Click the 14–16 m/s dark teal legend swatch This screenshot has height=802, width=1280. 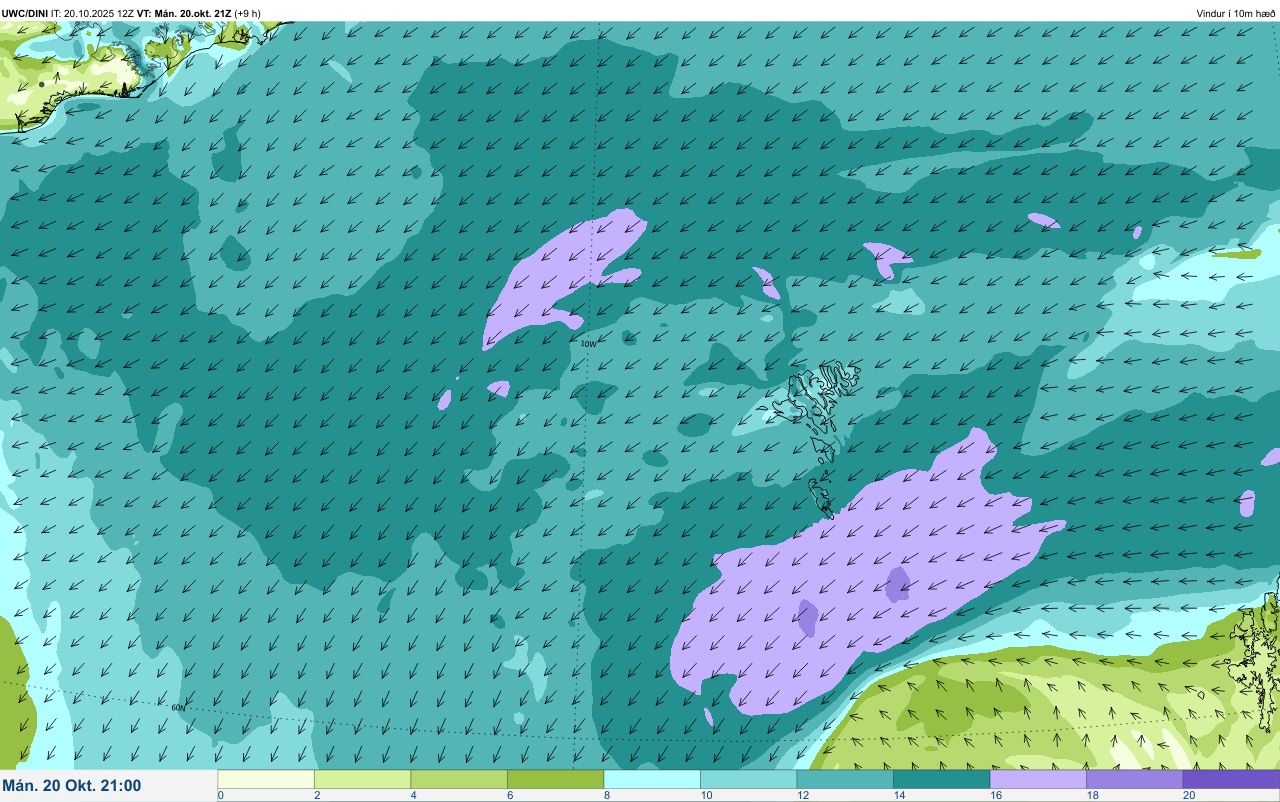[941, 778]
